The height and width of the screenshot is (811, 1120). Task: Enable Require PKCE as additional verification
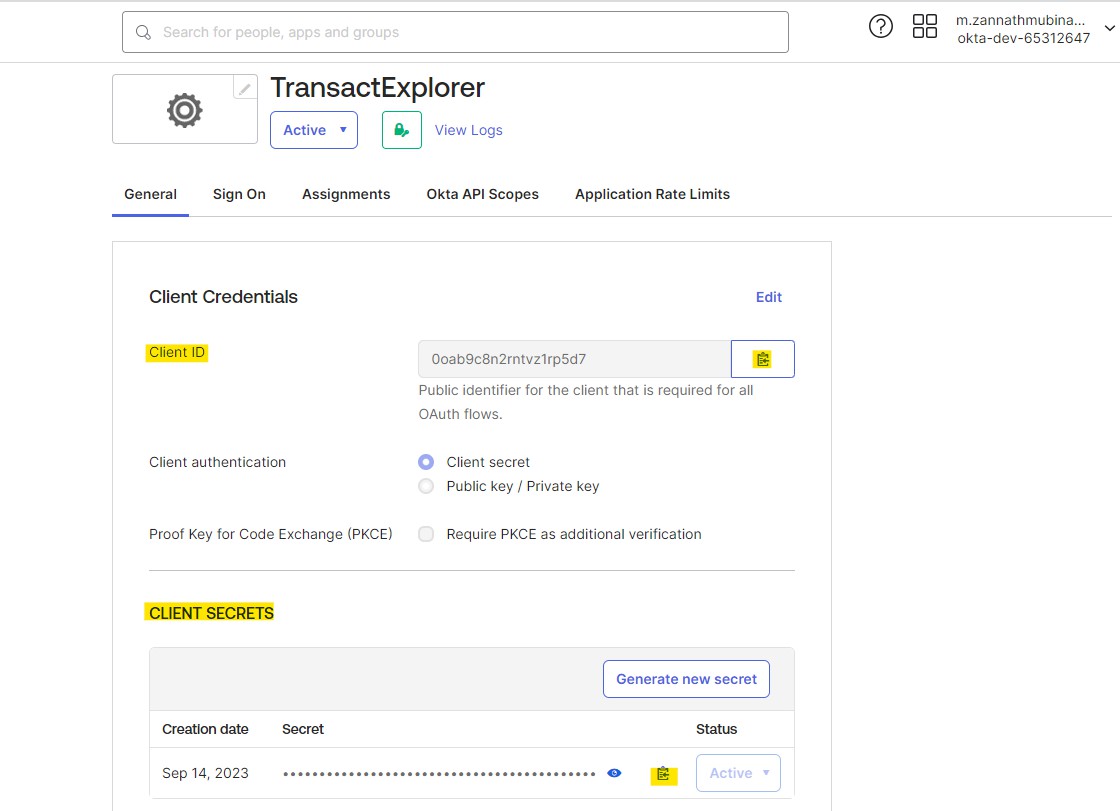point(427,534)
